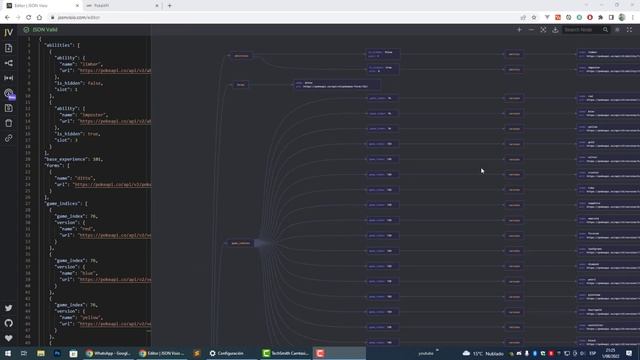Open the import file icon in the sidebar
640x360 pixels.
(9, 48)
